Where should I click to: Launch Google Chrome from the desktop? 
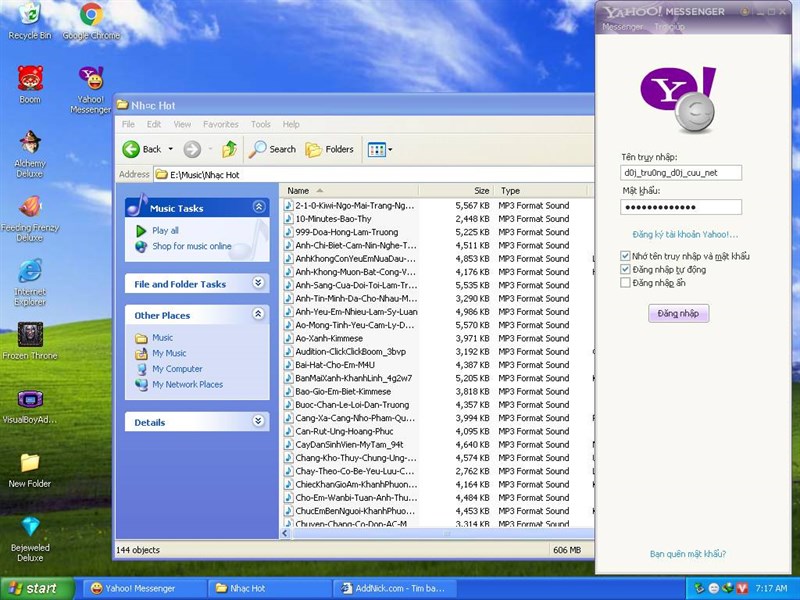click(91, 20)
